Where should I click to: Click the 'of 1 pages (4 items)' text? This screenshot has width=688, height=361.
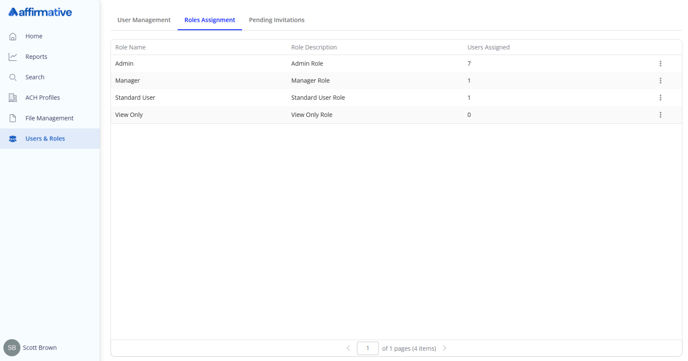(409, 349)
